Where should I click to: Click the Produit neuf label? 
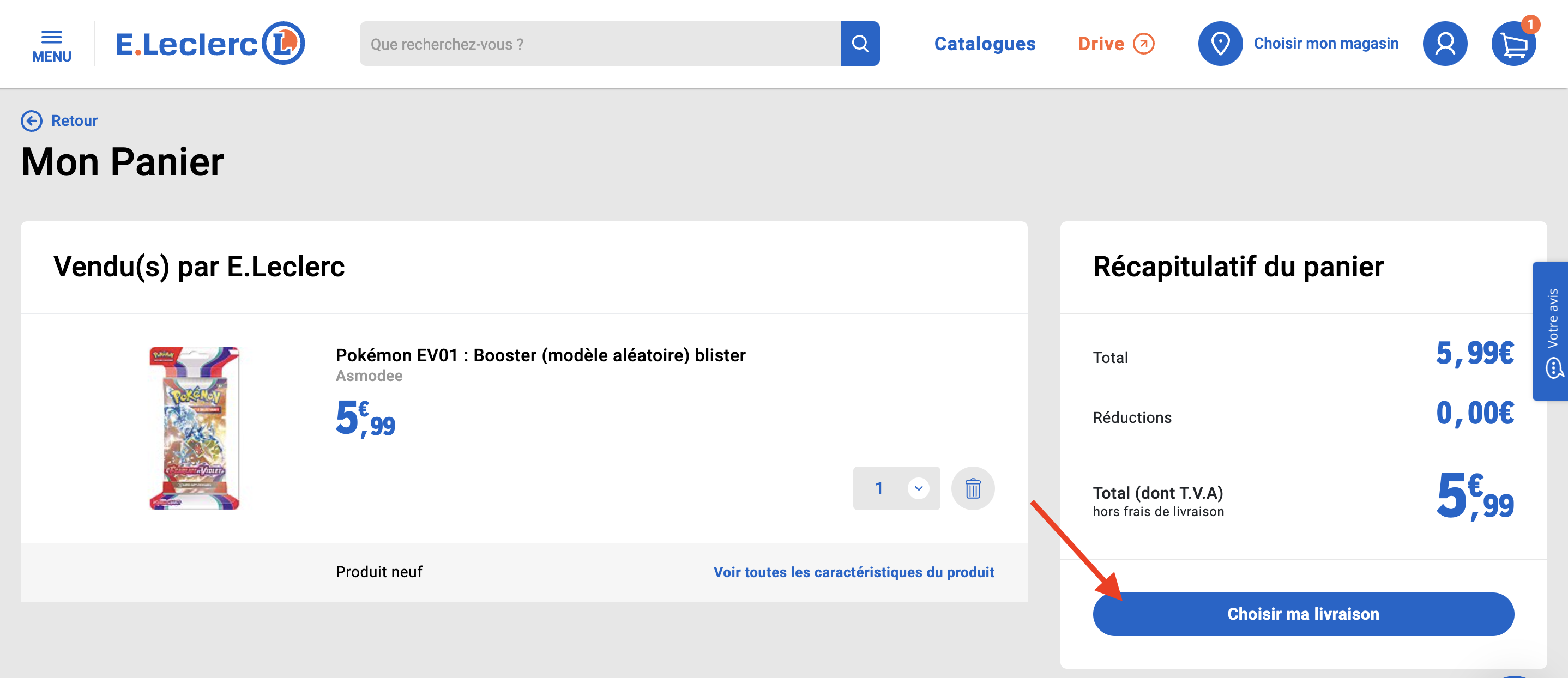(378, 572)
